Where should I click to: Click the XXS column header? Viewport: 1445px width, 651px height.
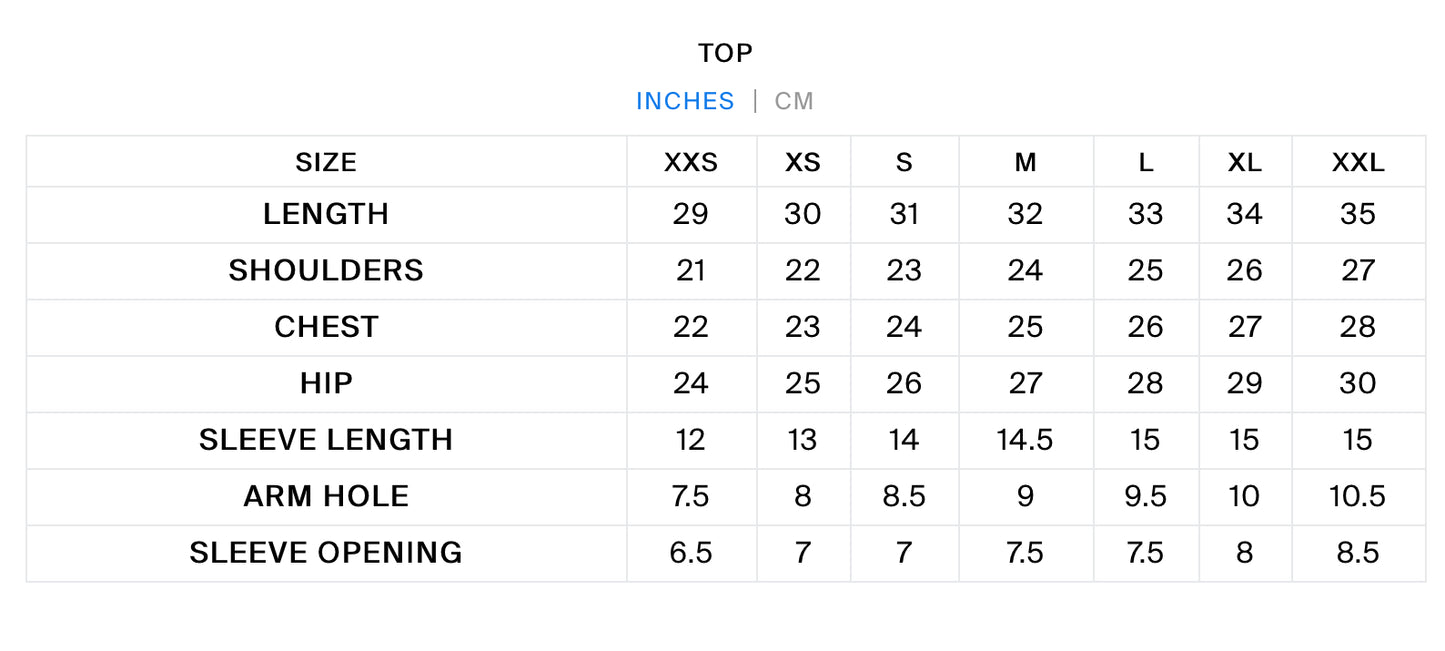tap(691, 163)
